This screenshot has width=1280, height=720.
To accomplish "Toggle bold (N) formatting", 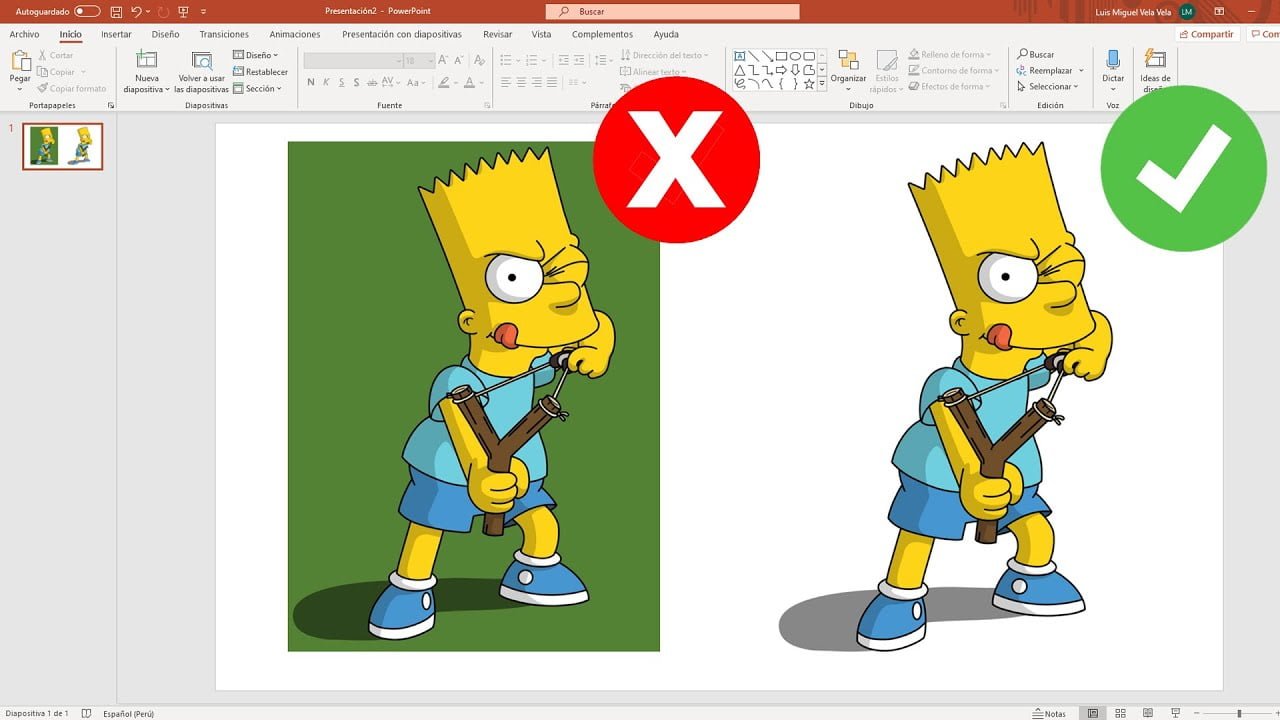I will 311,82.
